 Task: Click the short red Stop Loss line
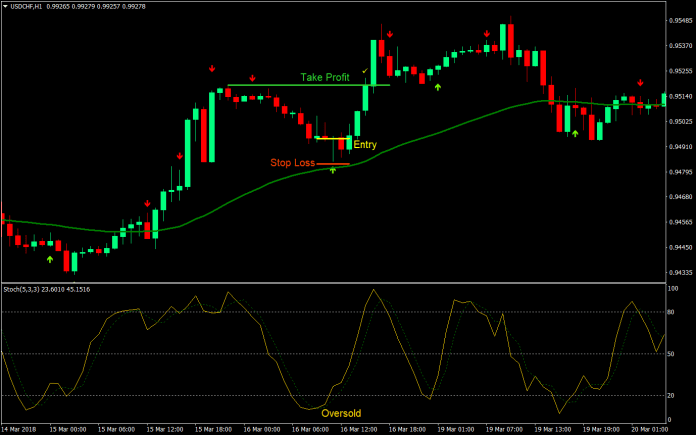333,162
